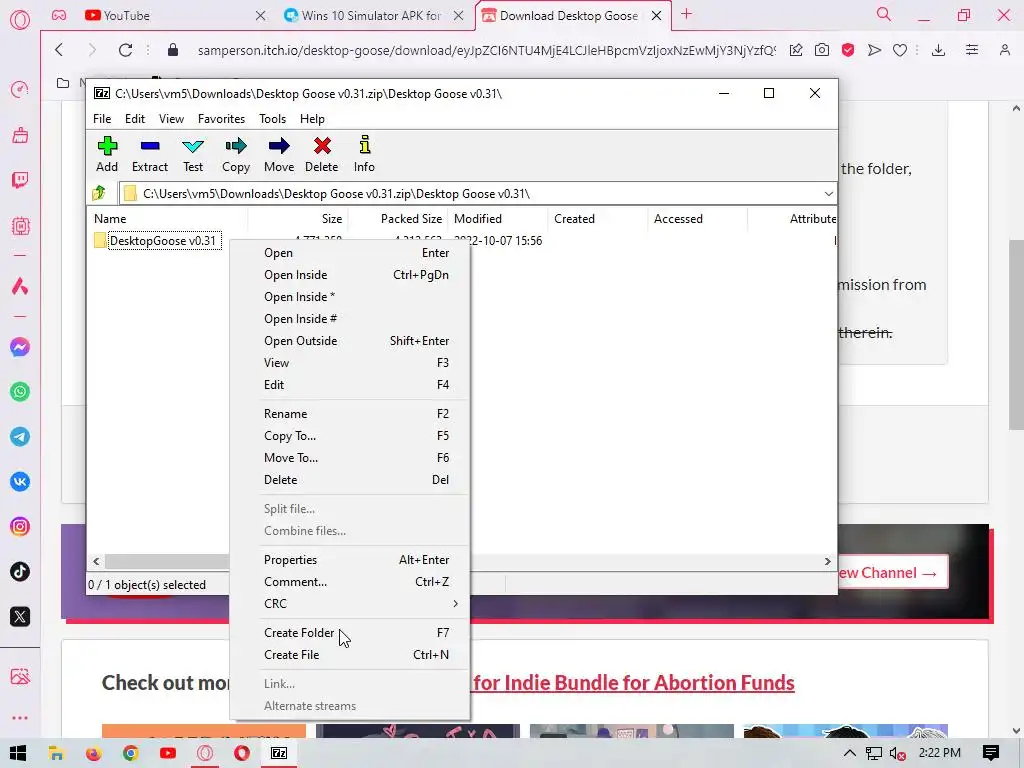Launch Chrome from the taskbar
The height and width of the screenshot is (768, 1024).
[x=131, y=753]
